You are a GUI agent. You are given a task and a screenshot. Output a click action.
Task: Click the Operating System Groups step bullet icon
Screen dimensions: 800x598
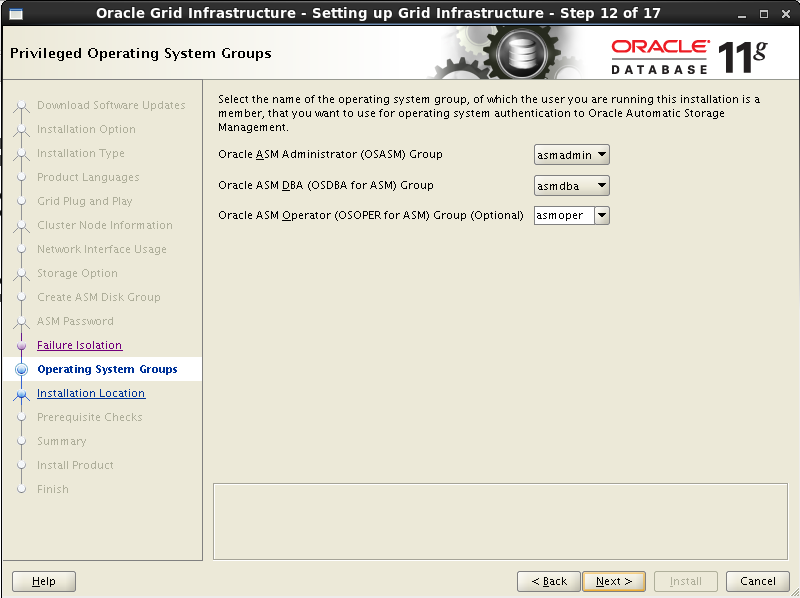click(x=21, y=369)
